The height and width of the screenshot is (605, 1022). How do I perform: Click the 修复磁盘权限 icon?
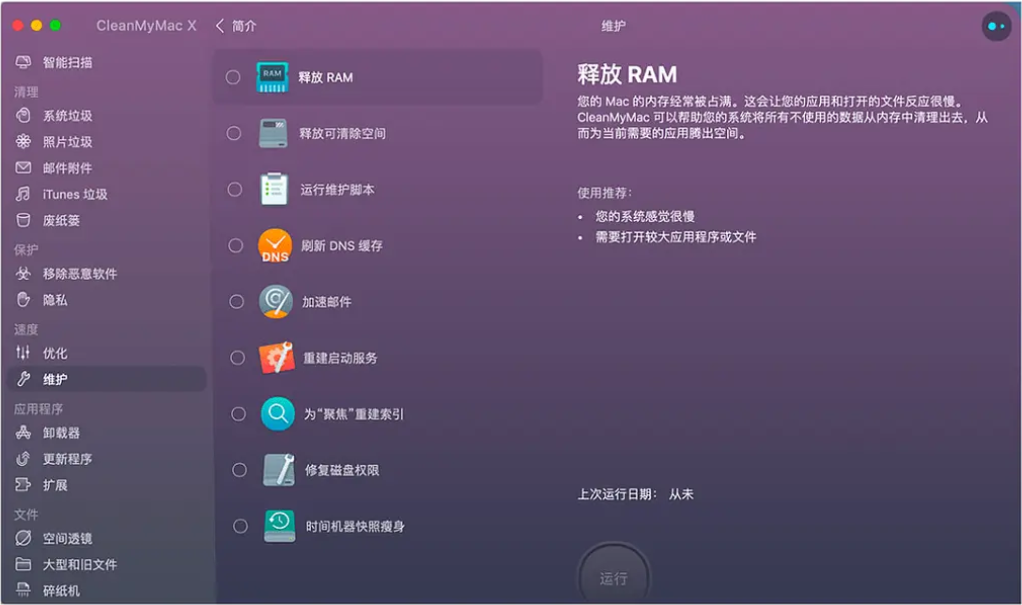pos(279,470)
